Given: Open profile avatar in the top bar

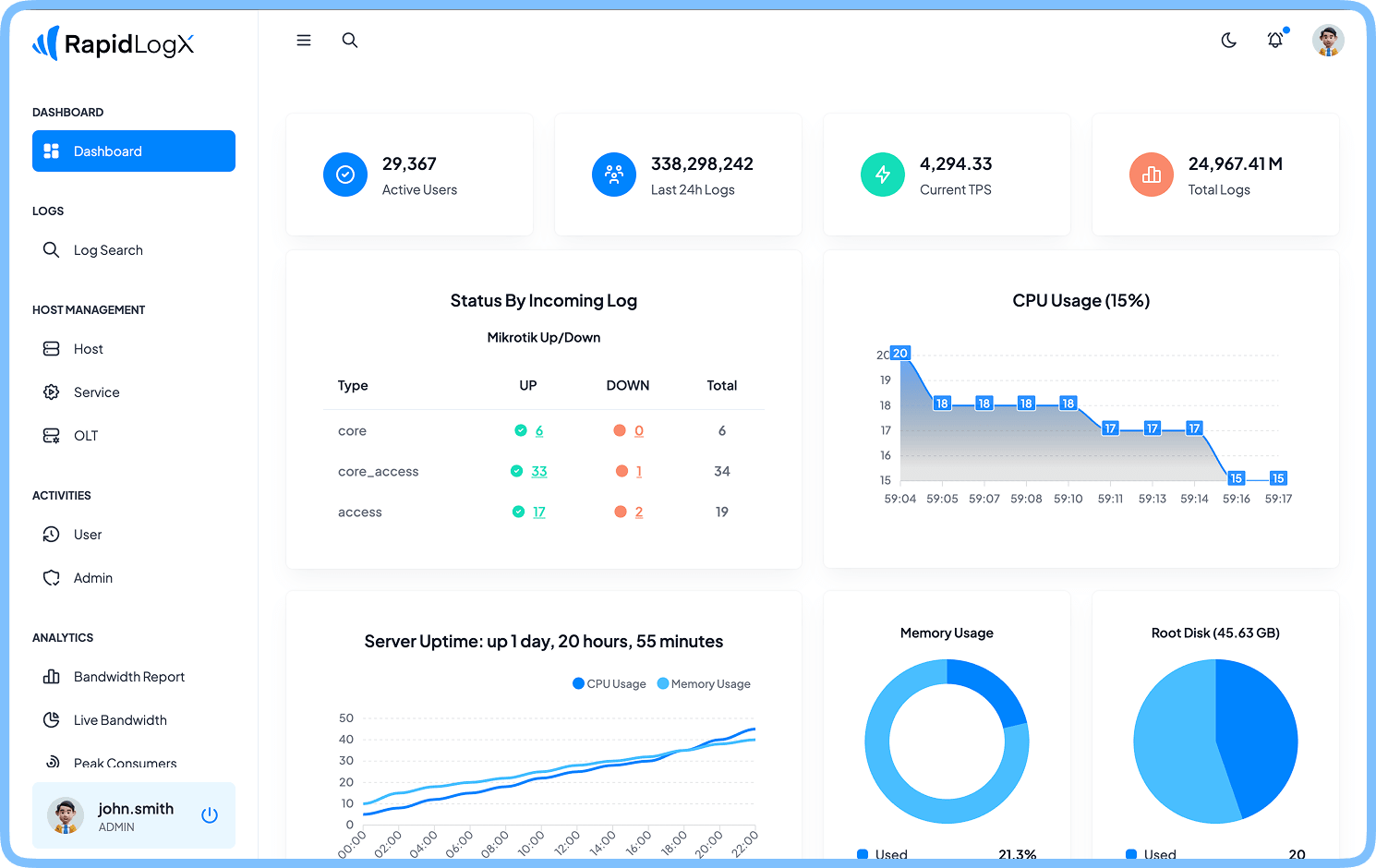Looking at the screenshot, I should (x=1328, y=41).
